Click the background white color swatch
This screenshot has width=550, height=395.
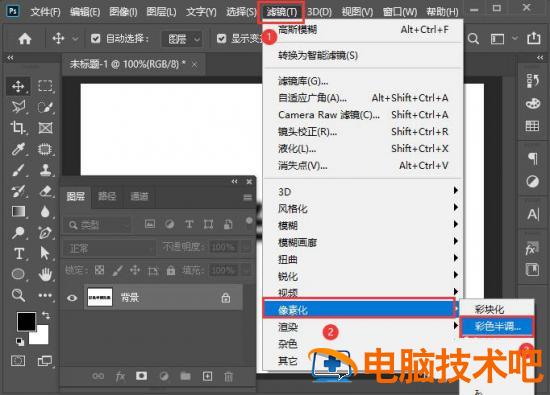pyautogui.click(x=41, y=337)
